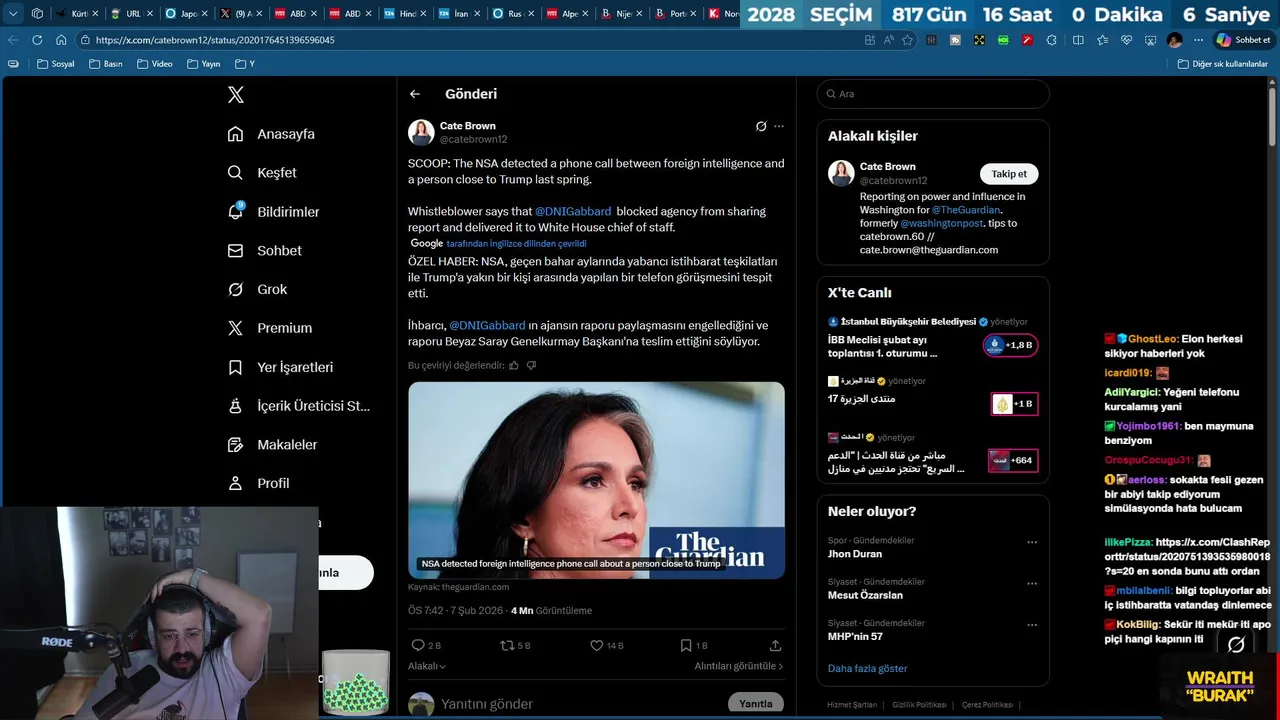Reload the page with refresh icon
This screenshot has width=1280, height=720.
(37, 40)
